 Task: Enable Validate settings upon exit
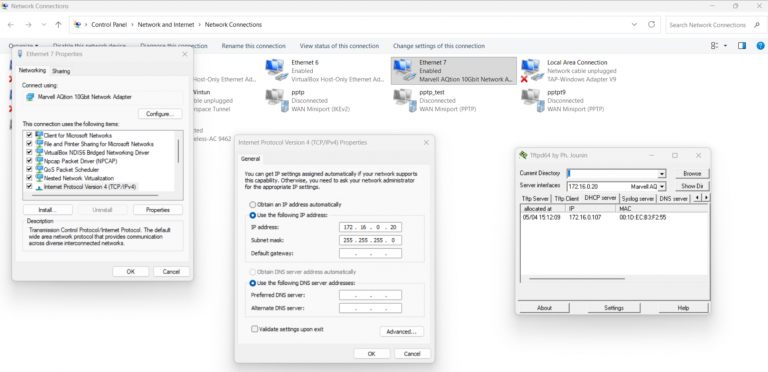tap(254, 329)
